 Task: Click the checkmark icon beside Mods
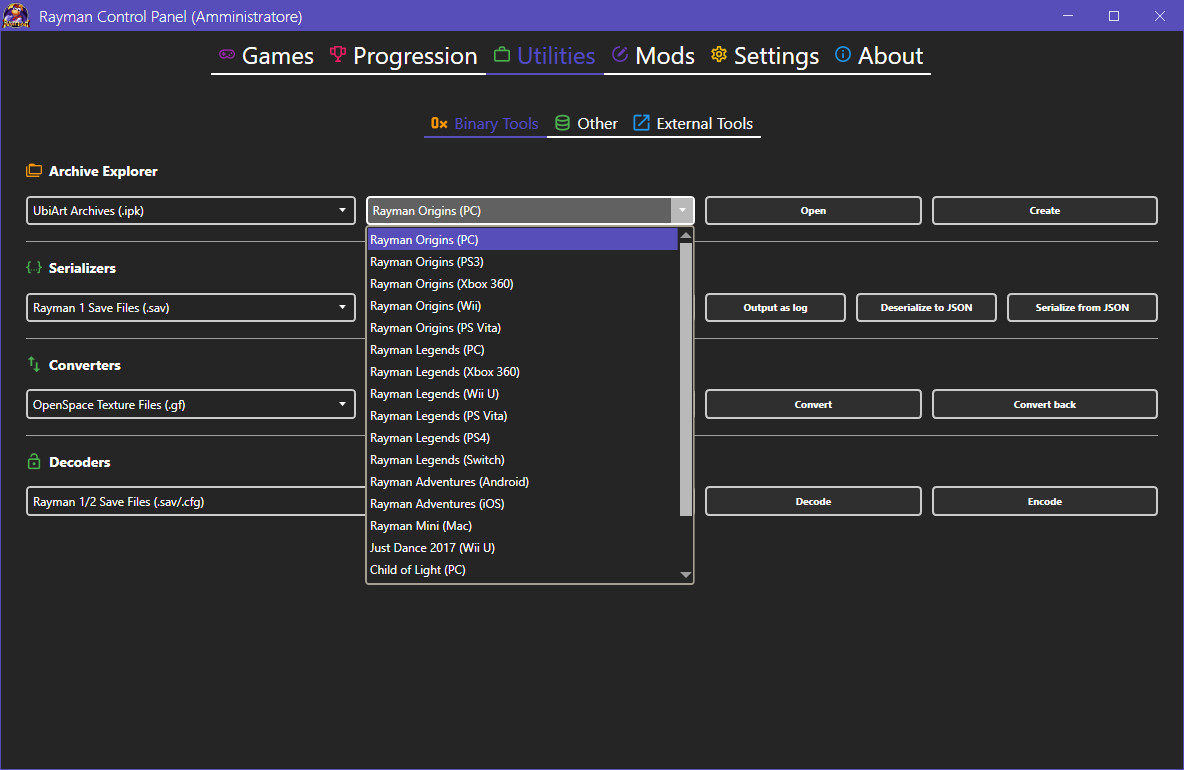coord(620,56)
